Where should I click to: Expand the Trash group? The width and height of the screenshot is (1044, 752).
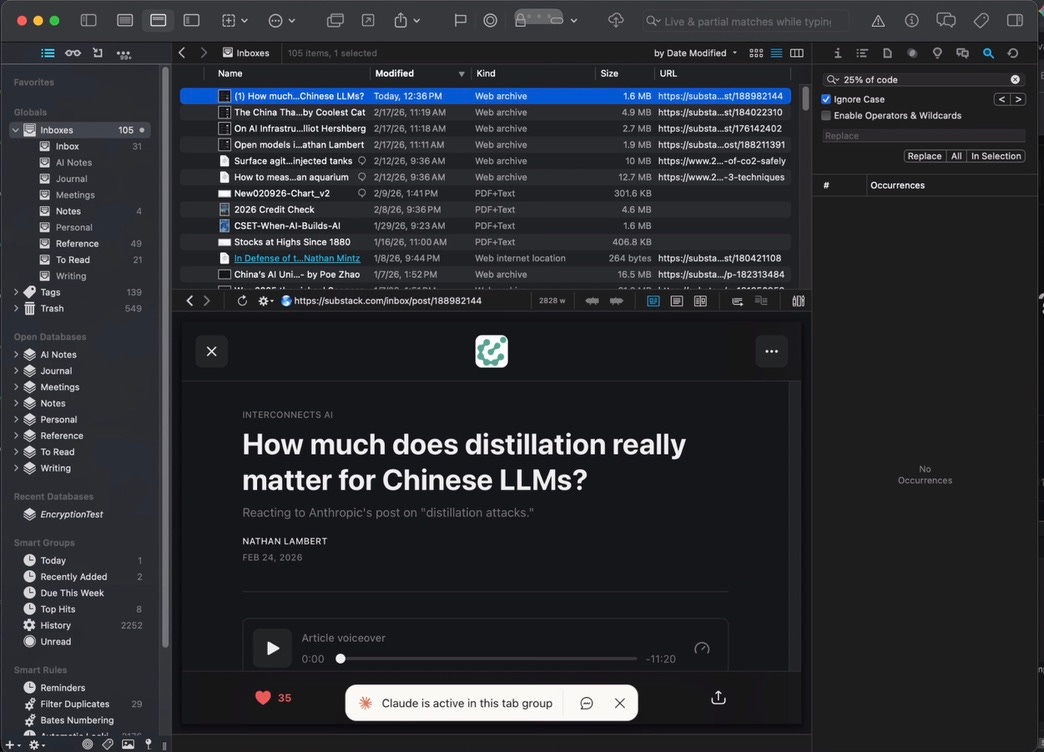click(x=16, y=308)
